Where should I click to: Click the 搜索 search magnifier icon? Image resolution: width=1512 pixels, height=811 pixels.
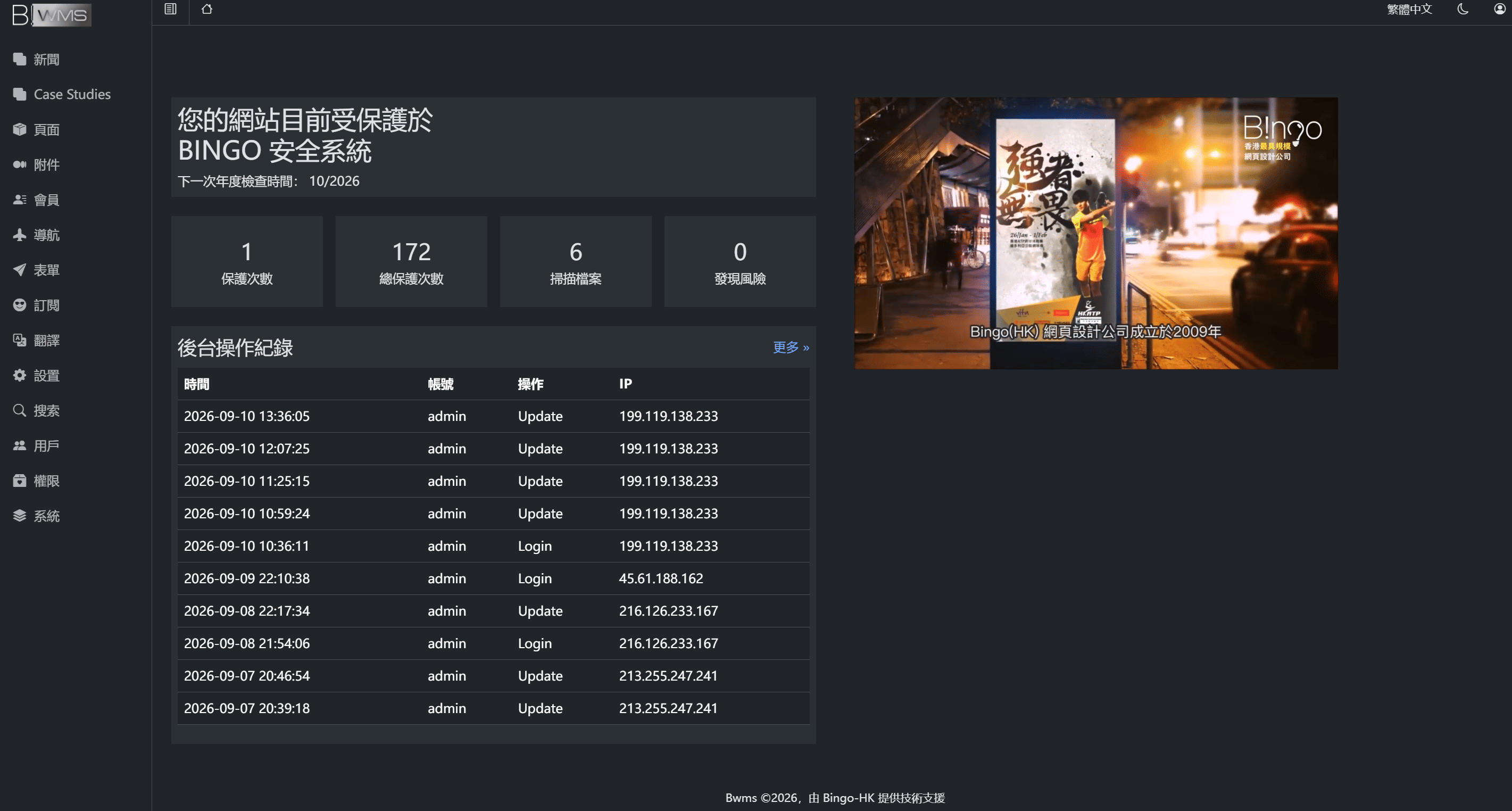(19, 410)
